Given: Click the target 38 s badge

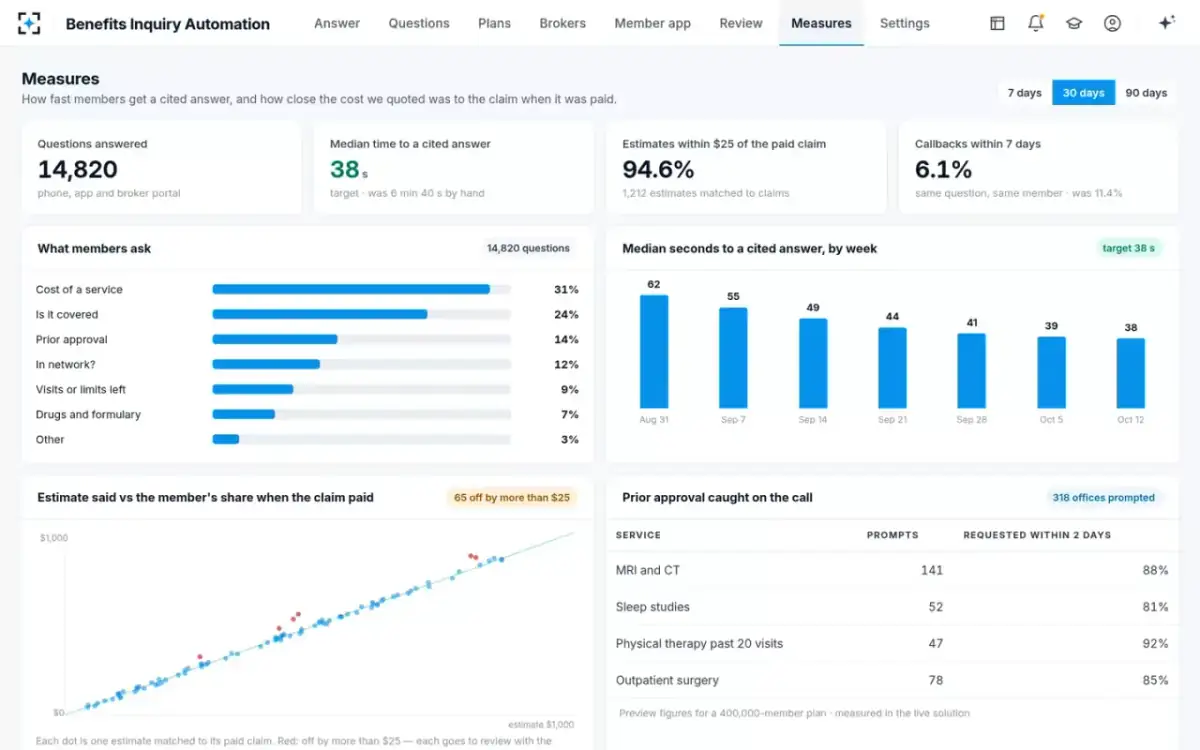Looking at the screenshot, I should click(1129, 248).
